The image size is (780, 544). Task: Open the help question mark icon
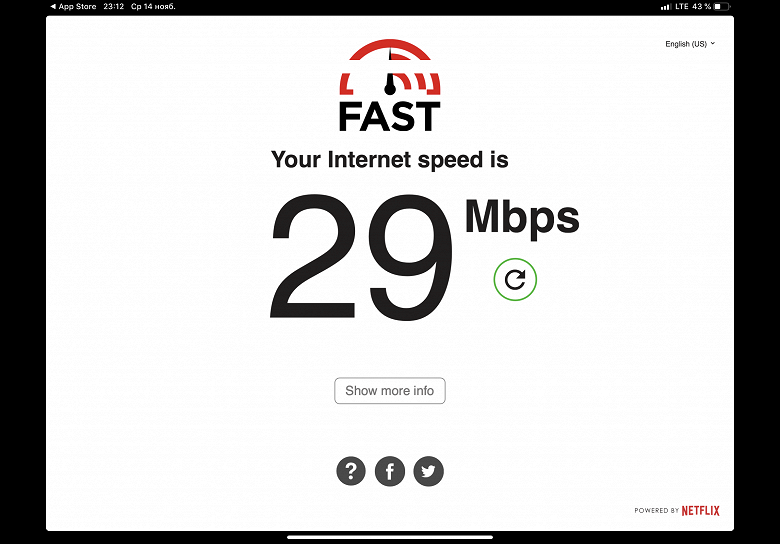(x=351, y=471)
